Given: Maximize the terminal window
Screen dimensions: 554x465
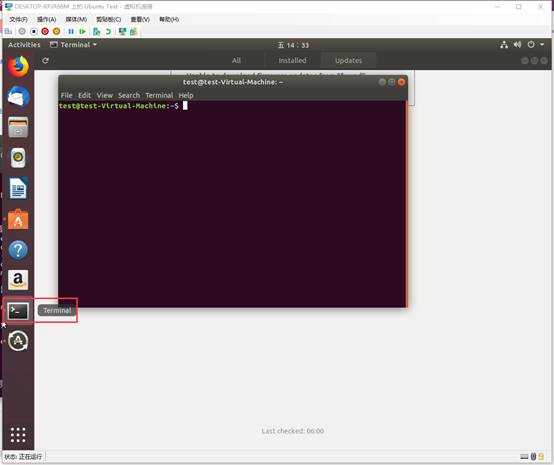Looking at the screenshot, I should click(x=391, y=82).
